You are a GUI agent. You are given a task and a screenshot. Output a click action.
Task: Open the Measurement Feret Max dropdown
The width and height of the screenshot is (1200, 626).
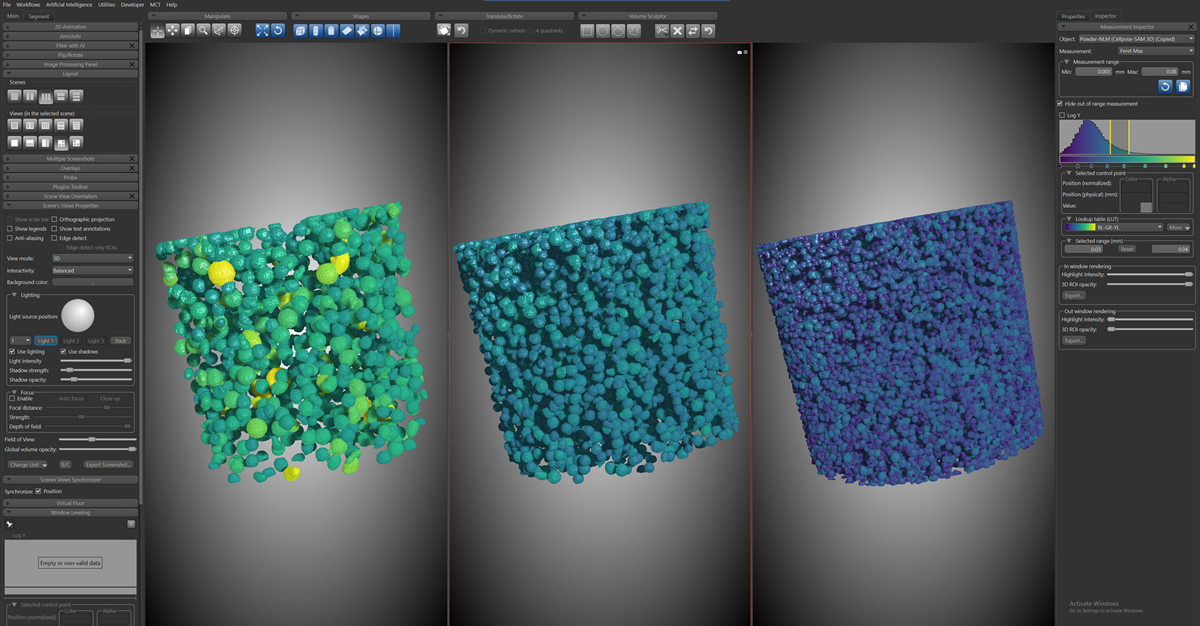(1156, 51)
